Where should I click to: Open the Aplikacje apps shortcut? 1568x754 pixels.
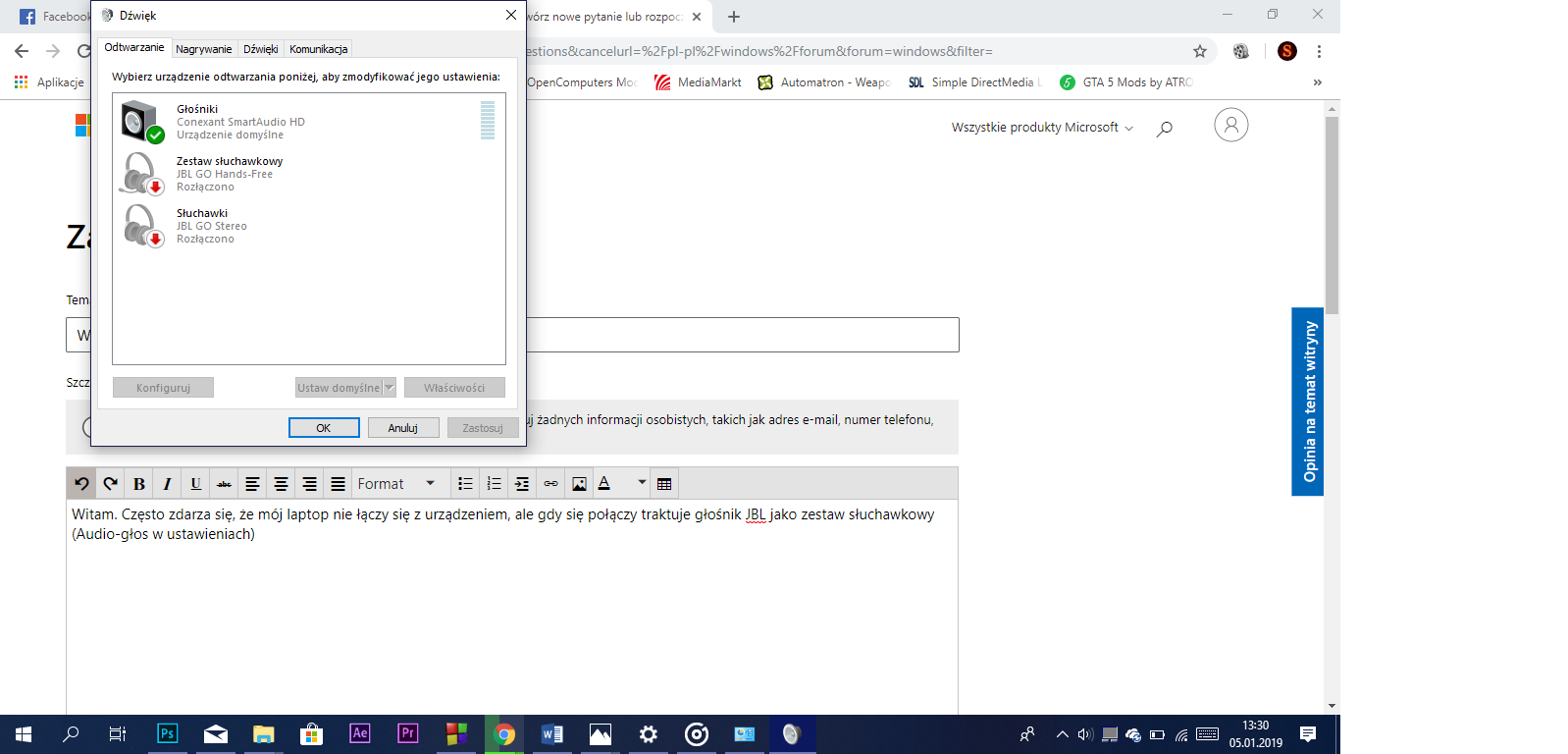coord(49,82)
